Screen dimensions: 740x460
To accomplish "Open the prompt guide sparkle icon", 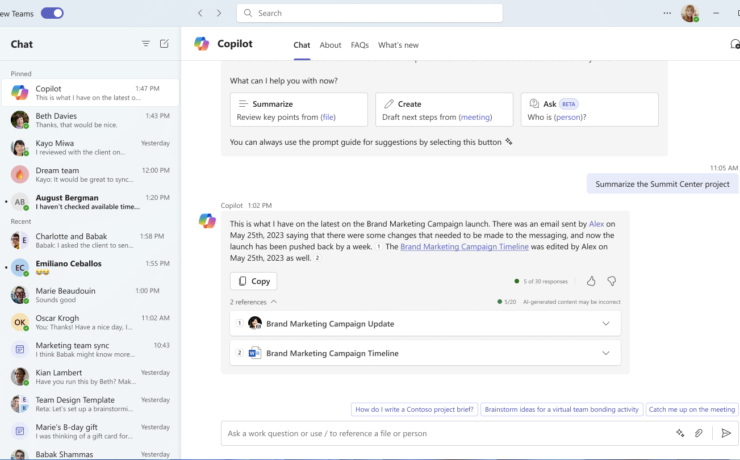I will (679, 433).
